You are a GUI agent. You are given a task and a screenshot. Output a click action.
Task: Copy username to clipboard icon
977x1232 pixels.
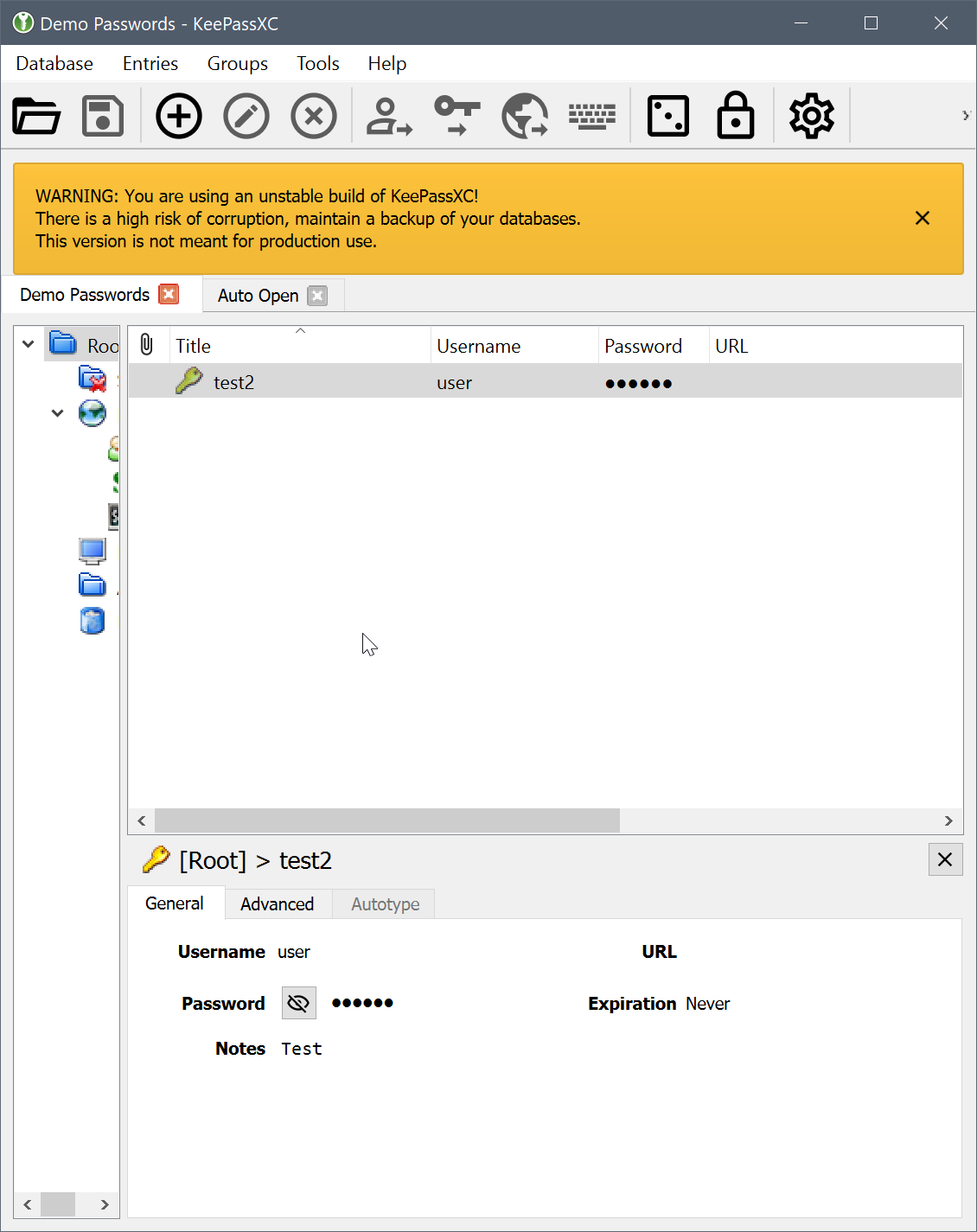(x=389, y=116)
